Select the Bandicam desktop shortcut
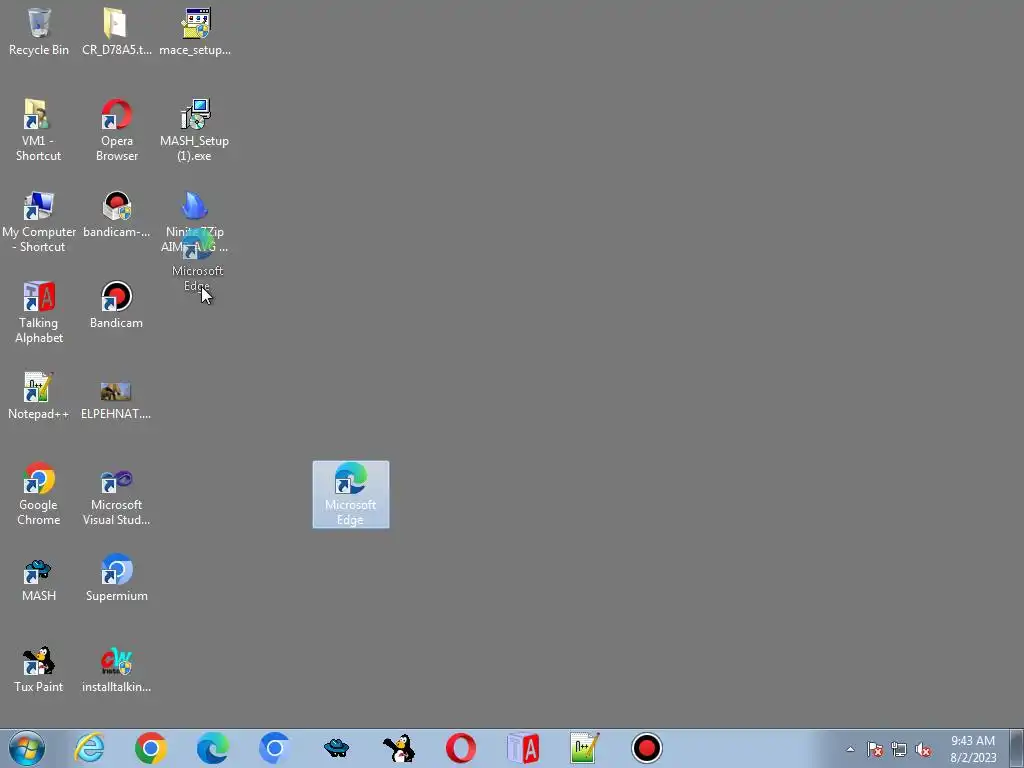This screenshot has width=1024, height=768. tap(116, 305)
